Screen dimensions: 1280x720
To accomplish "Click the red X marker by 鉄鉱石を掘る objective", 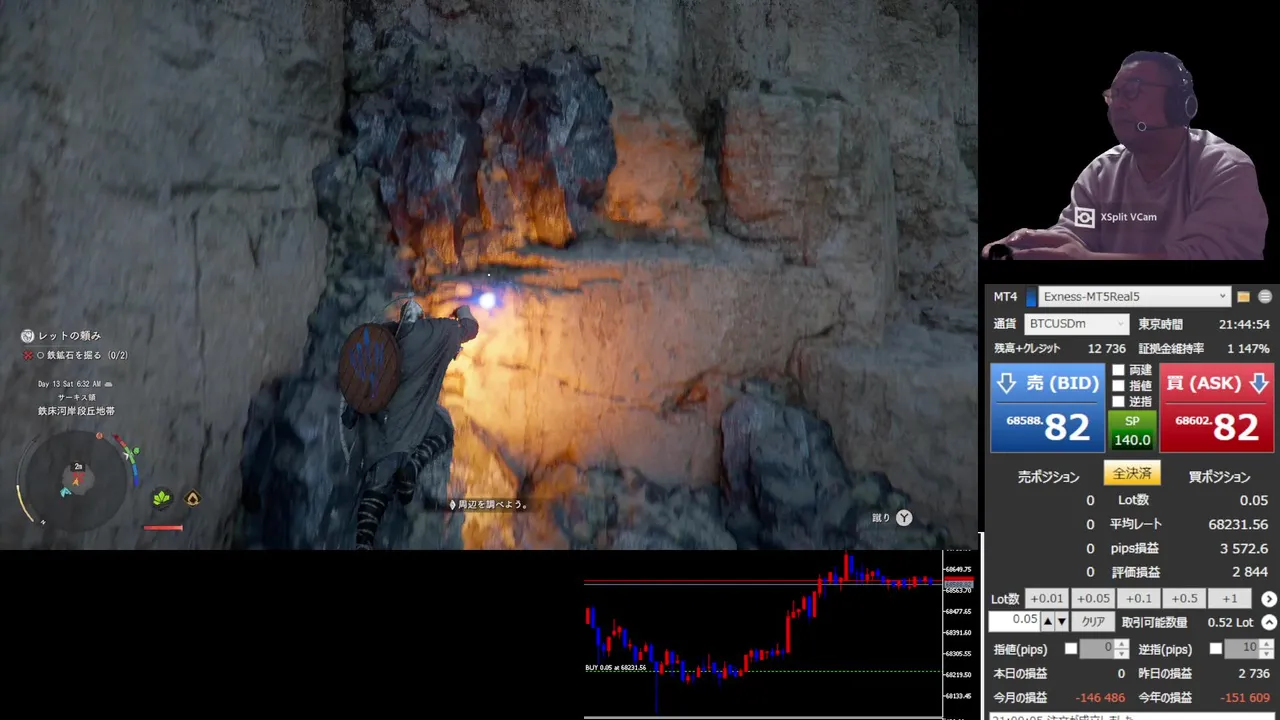I will coord(28,355).
